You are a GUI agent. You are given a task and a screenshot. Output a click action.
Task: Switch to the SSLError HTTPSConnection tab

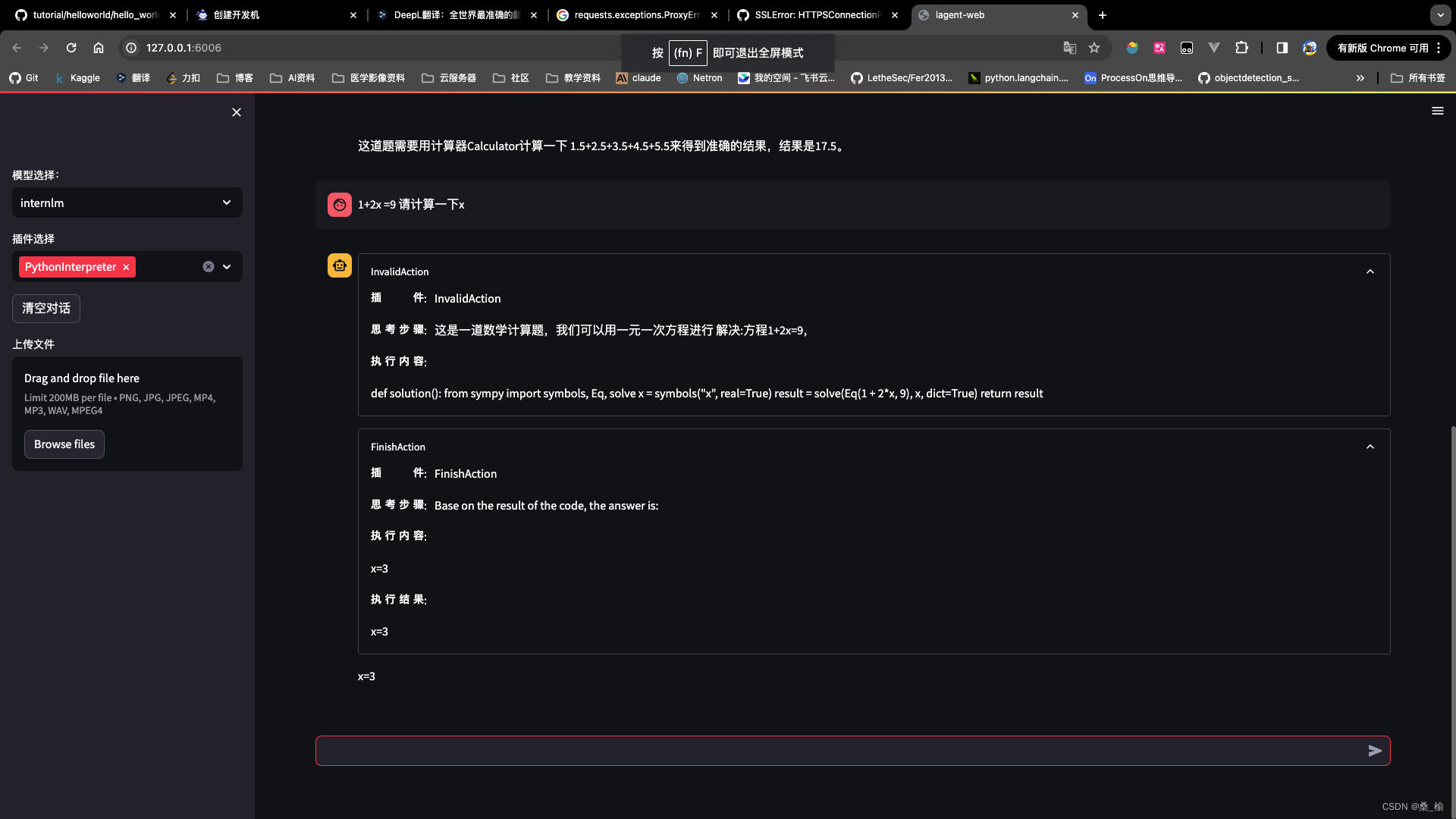817,15
